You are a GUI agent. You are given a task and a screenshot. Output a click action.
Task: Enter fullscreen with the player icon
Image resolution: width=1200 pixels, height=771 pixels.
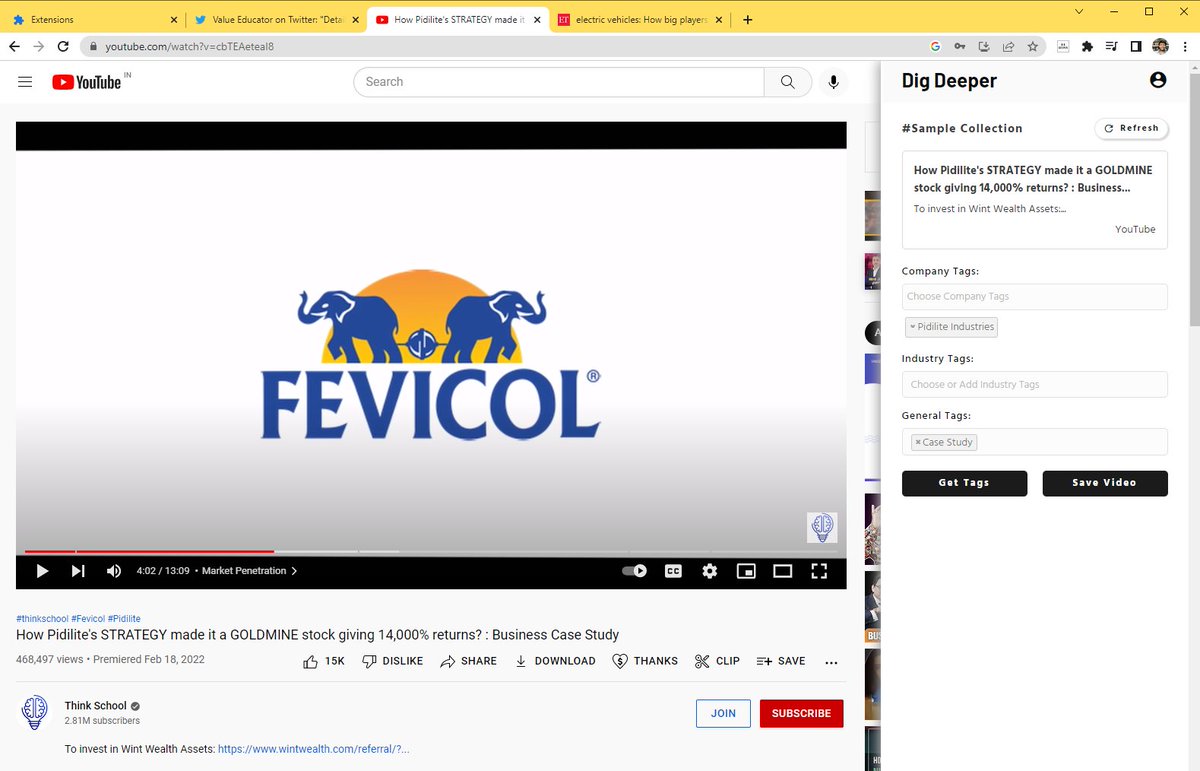819,570
